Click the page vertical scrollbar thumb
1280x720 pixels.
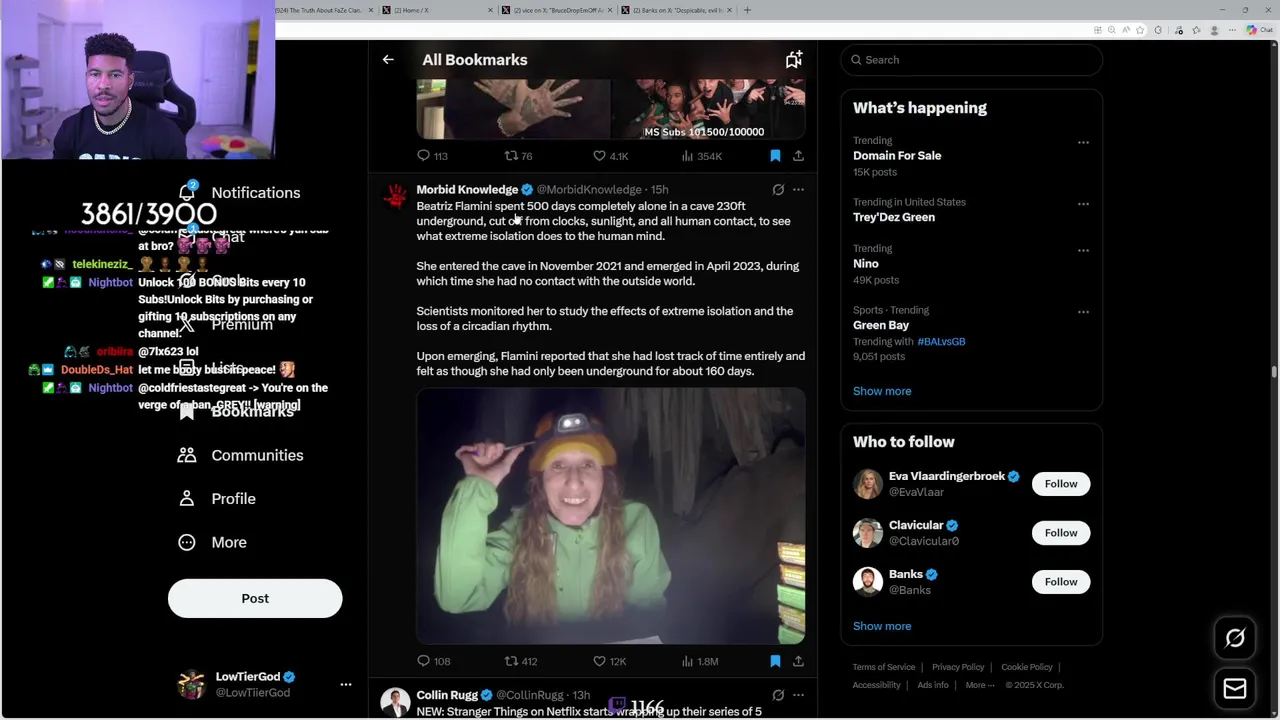click(x=1274, y=372)
